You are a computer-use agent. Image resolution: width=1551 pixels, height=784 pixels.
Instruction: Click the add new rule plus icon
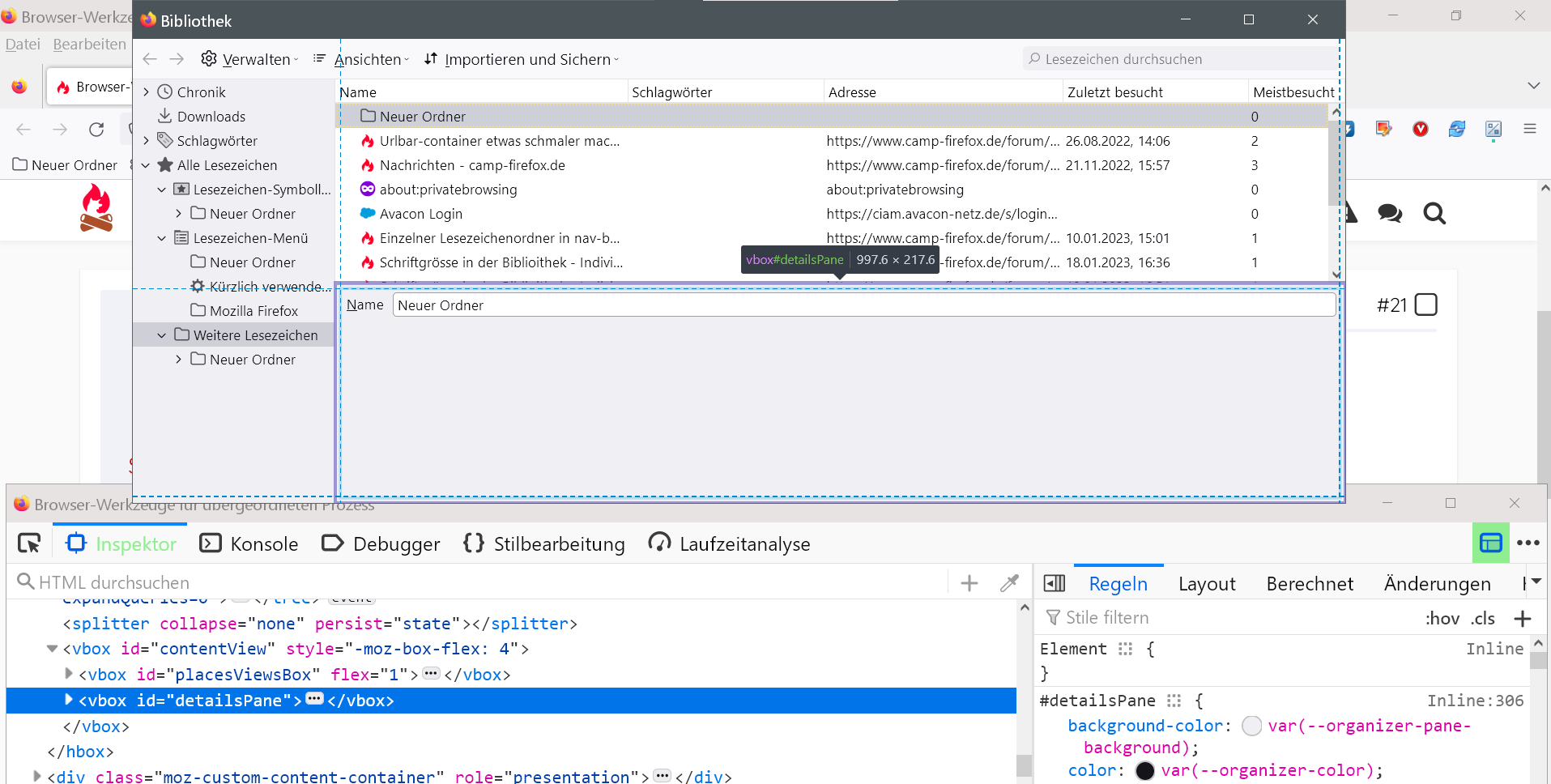(1522, 619)
